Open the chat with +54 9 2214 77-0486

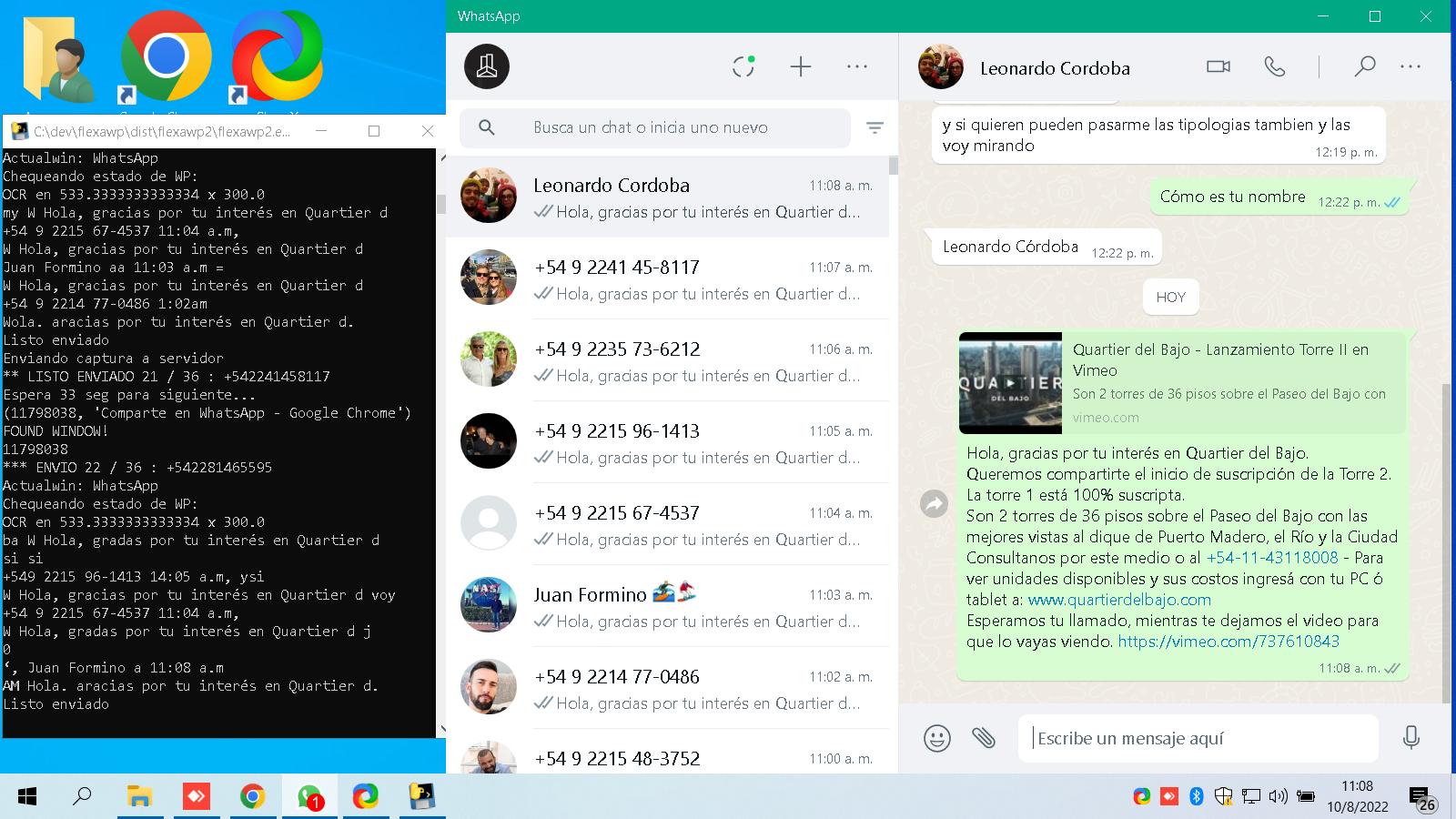(667, 688)
